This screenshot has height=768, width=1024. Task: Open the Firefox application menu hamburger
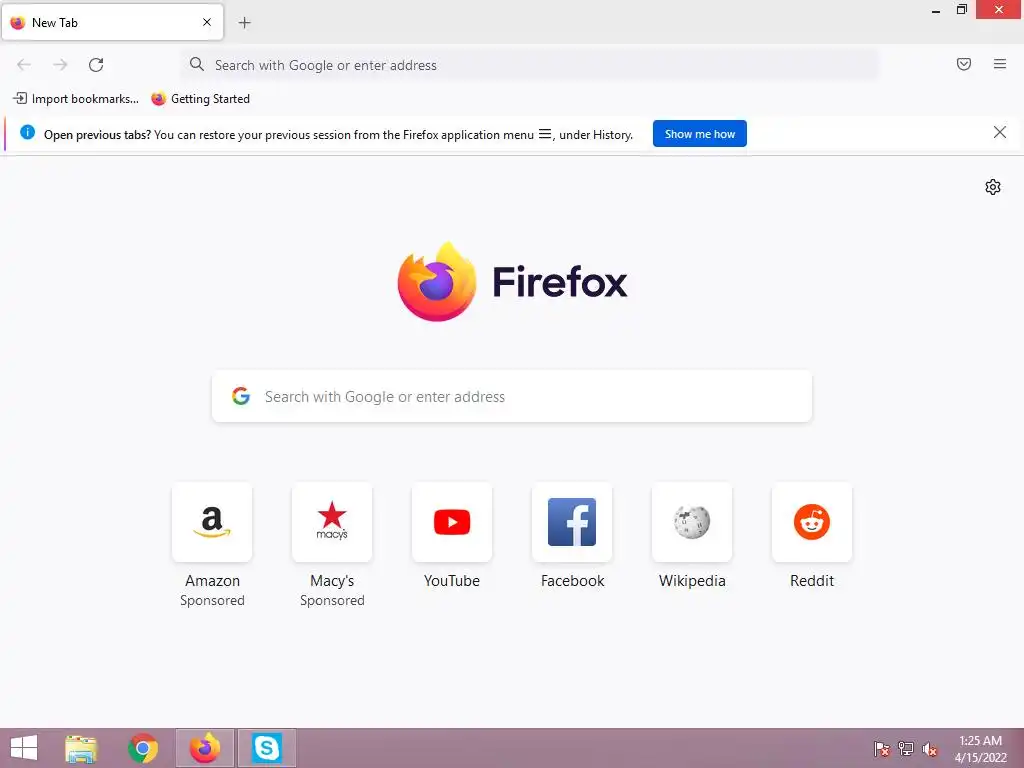1000,64
